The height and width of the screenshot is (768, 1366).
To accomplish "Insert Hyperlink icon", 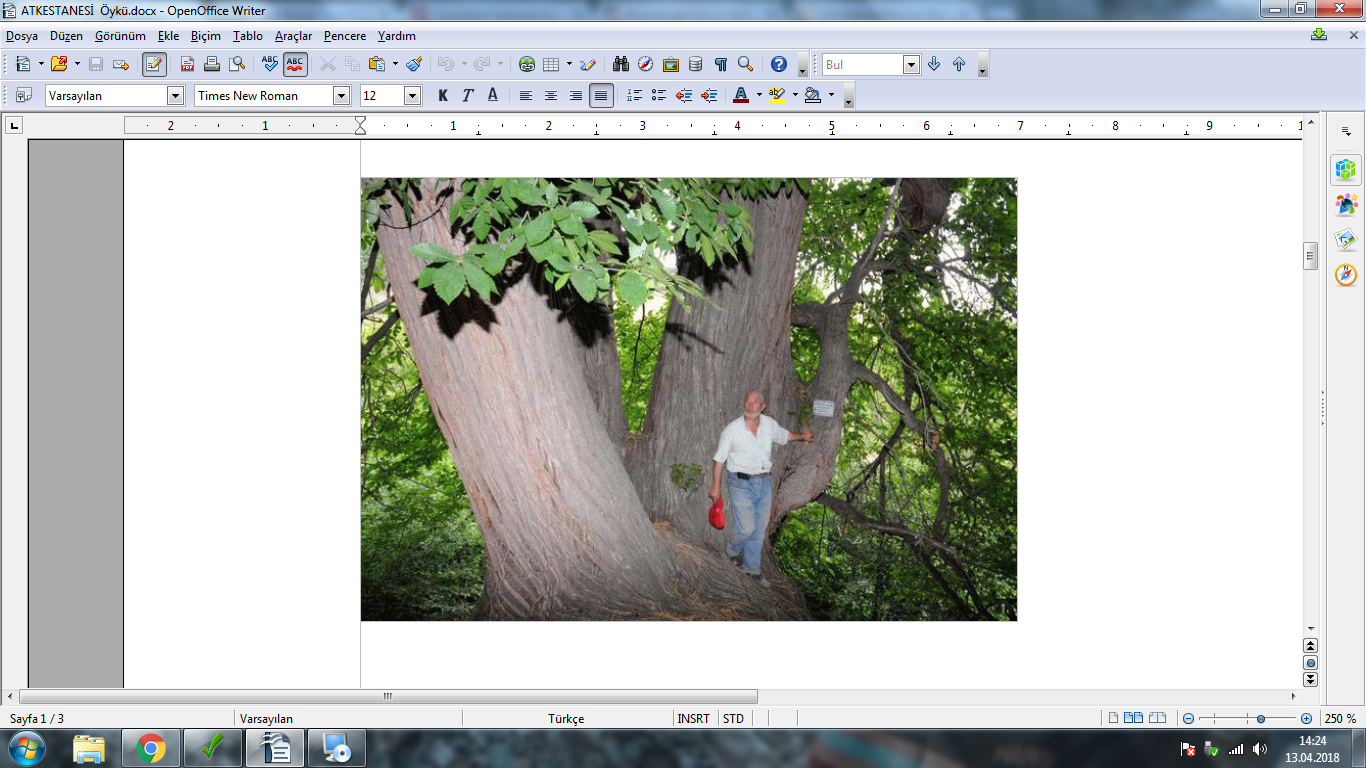I will (x=527, y=64).
